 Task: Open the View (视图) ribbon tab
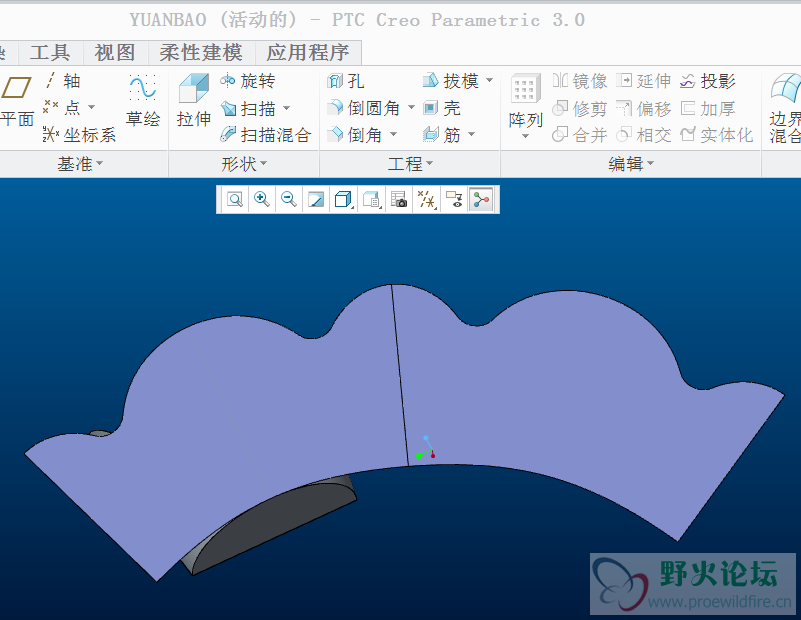point(115,52)
